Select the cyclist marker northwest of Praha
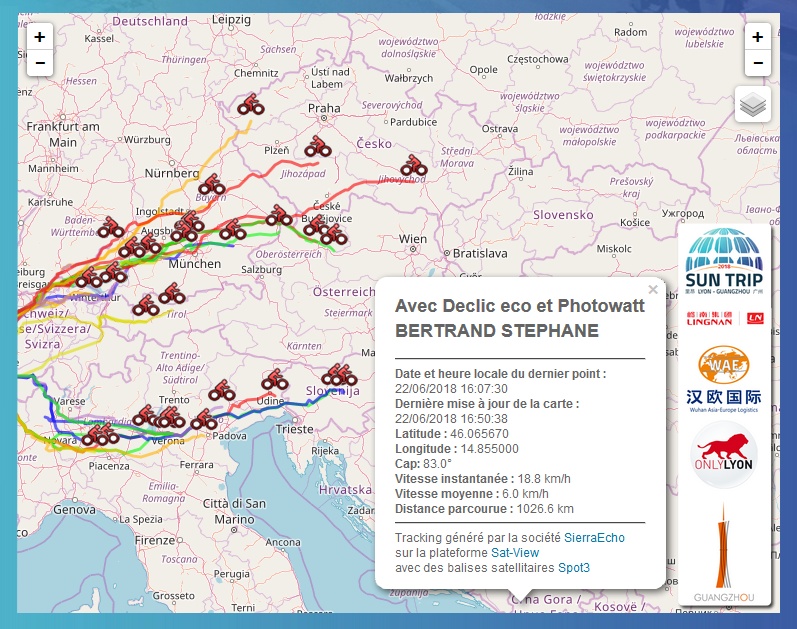The height and width of the screenshot is (629, 797). tap(251, 104)
